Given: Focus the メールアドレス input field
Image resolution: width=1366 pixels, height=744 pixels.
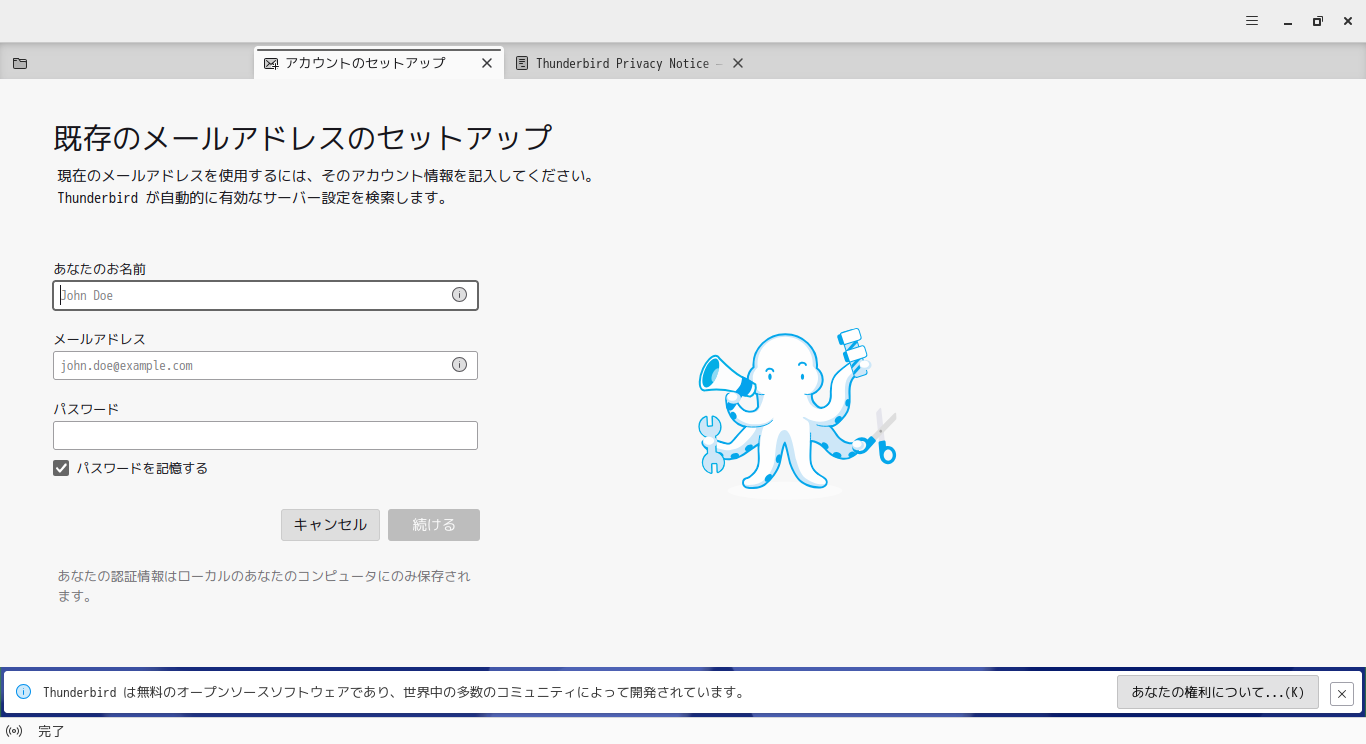Looking at the screenshot, I should pyautogui.click(x=265, y=365).
